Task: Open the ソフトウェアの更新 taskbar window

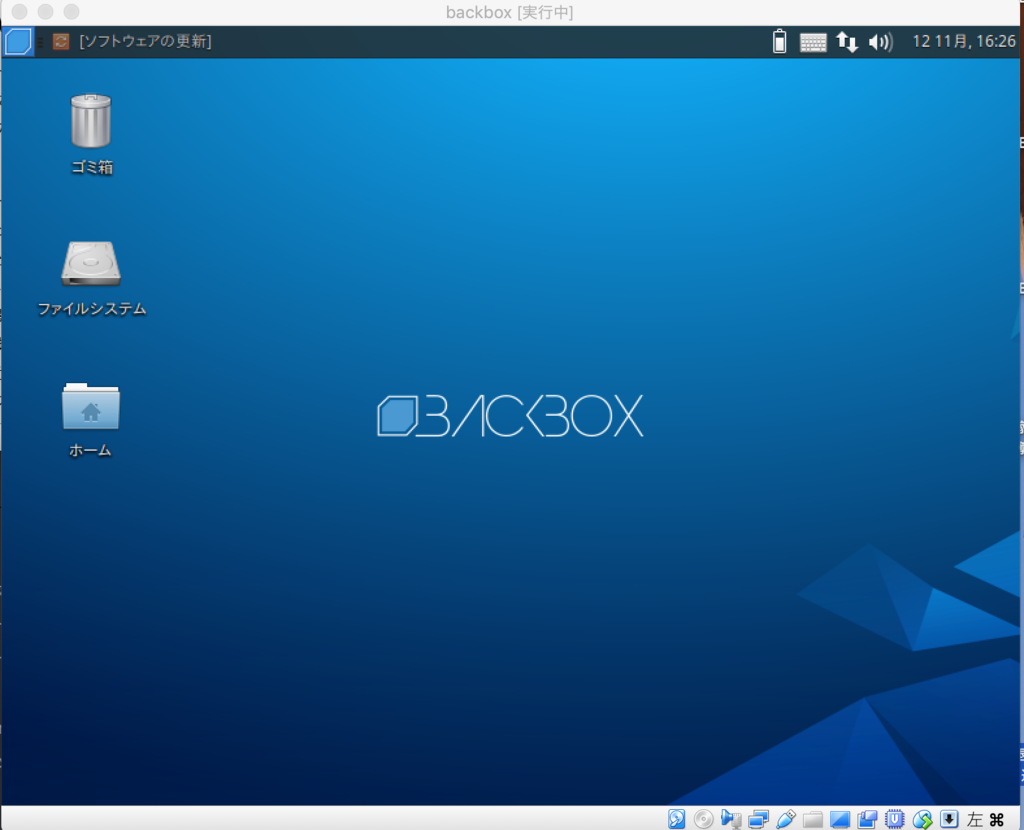Action: pos(133,42)
